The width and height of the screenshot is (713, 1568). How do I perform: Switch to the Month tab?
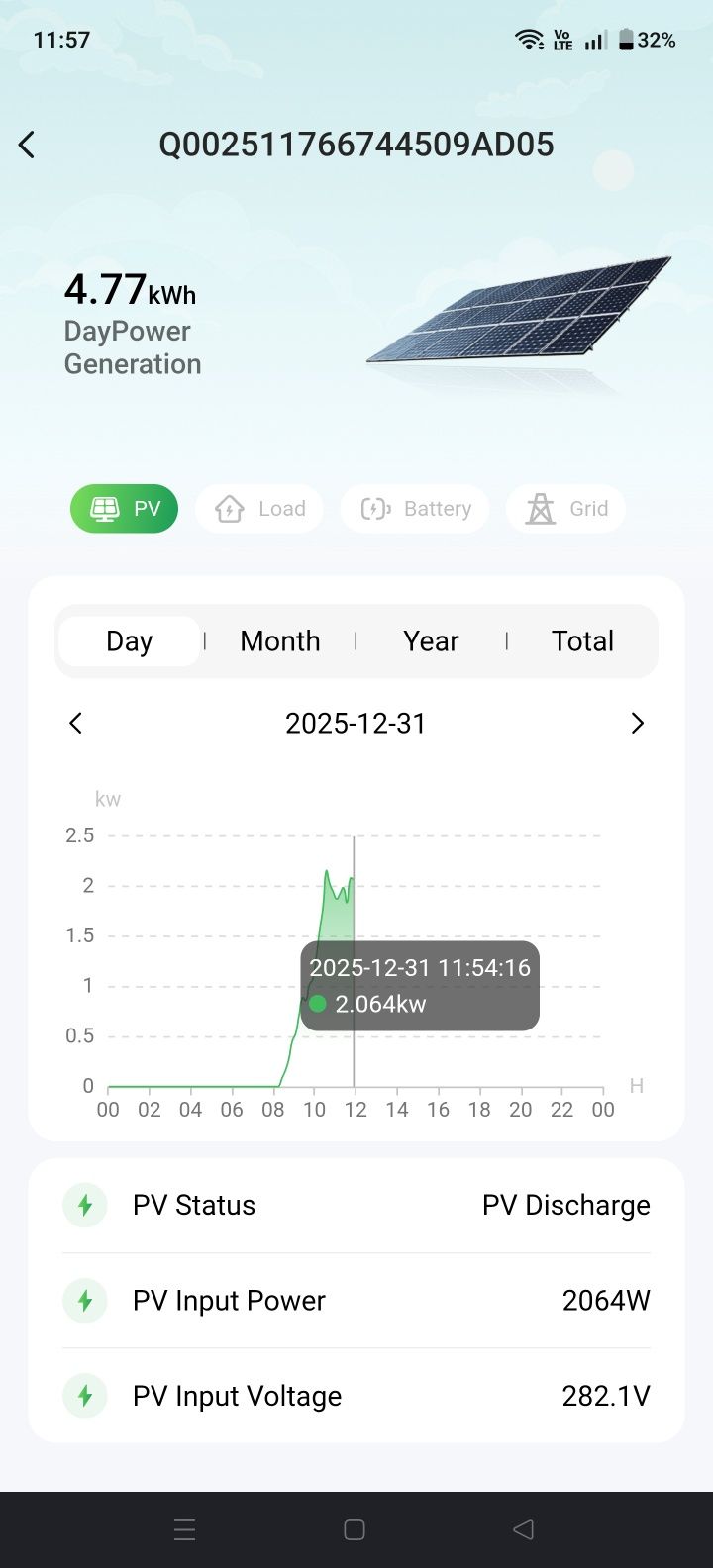279,641
